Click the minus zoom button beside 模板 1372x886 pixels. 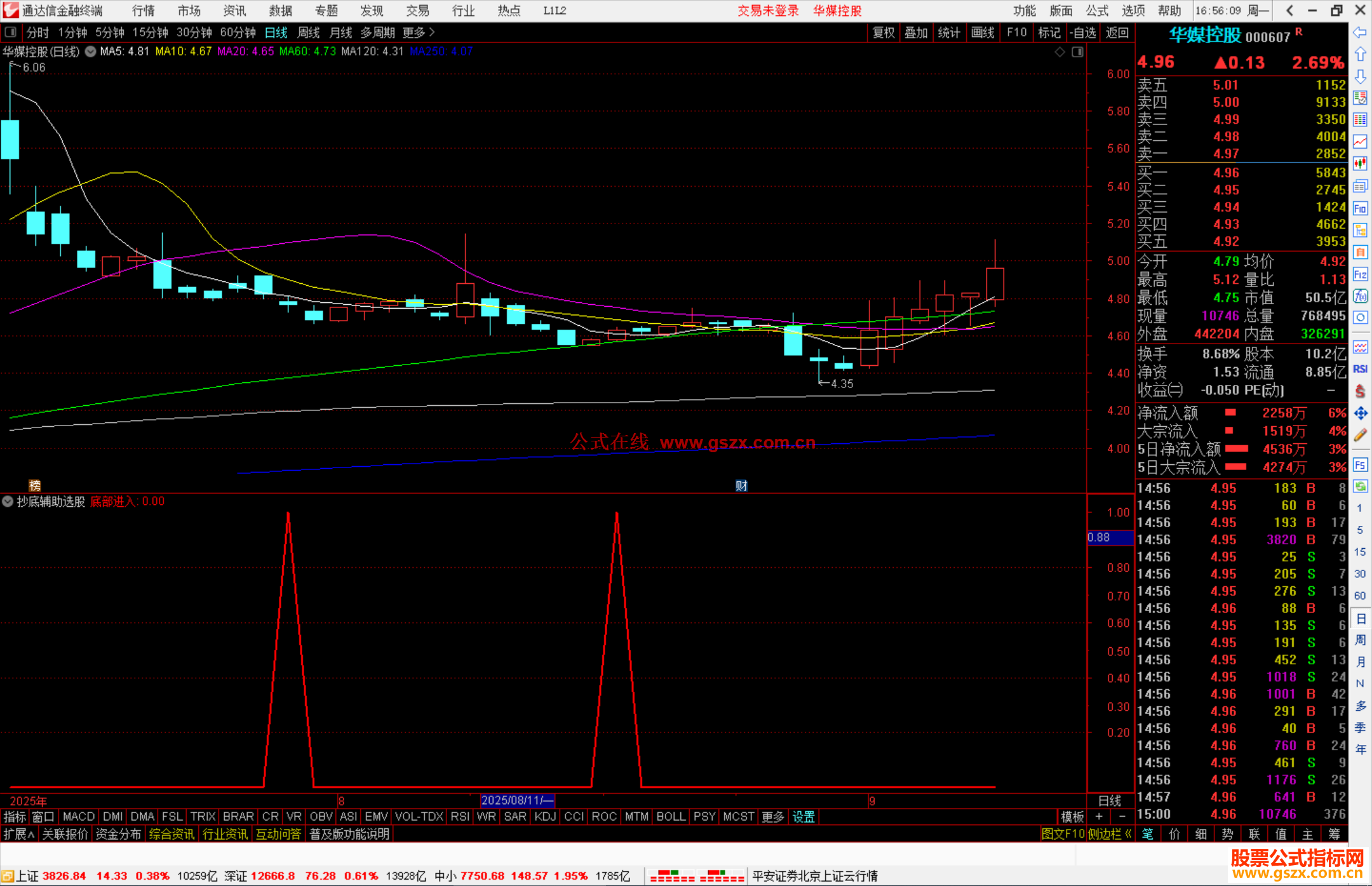click(x=1122, y=817)
